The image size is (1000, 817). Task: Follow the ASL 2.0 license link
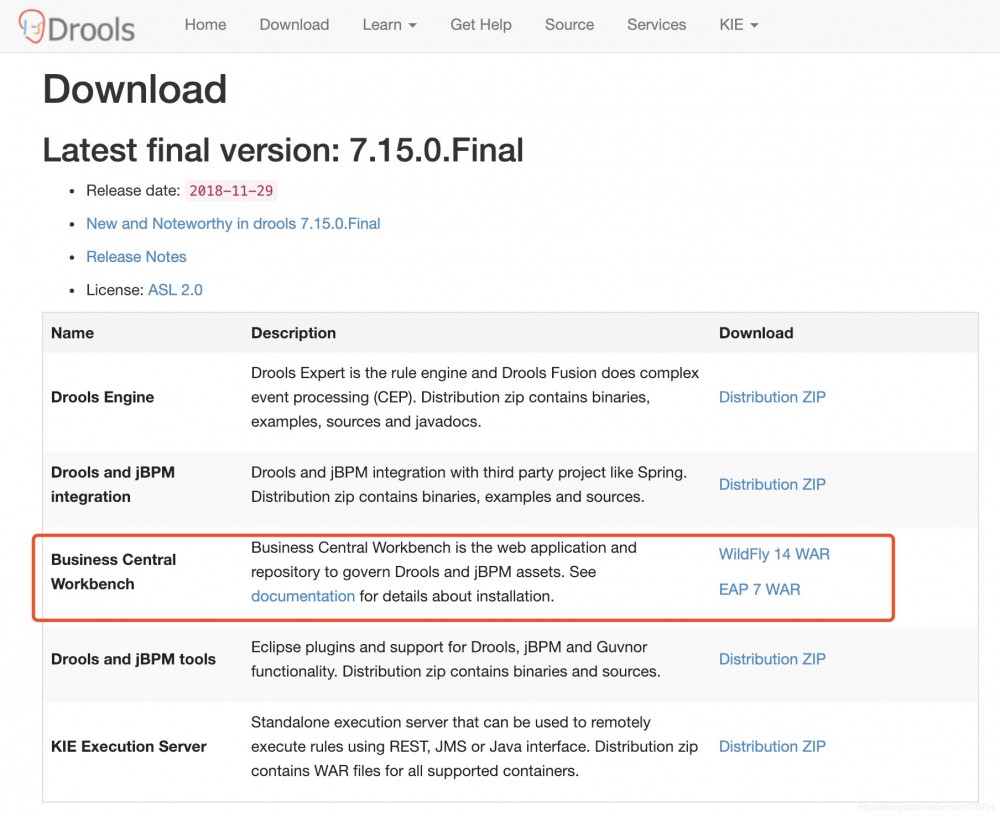coord(175,290)
